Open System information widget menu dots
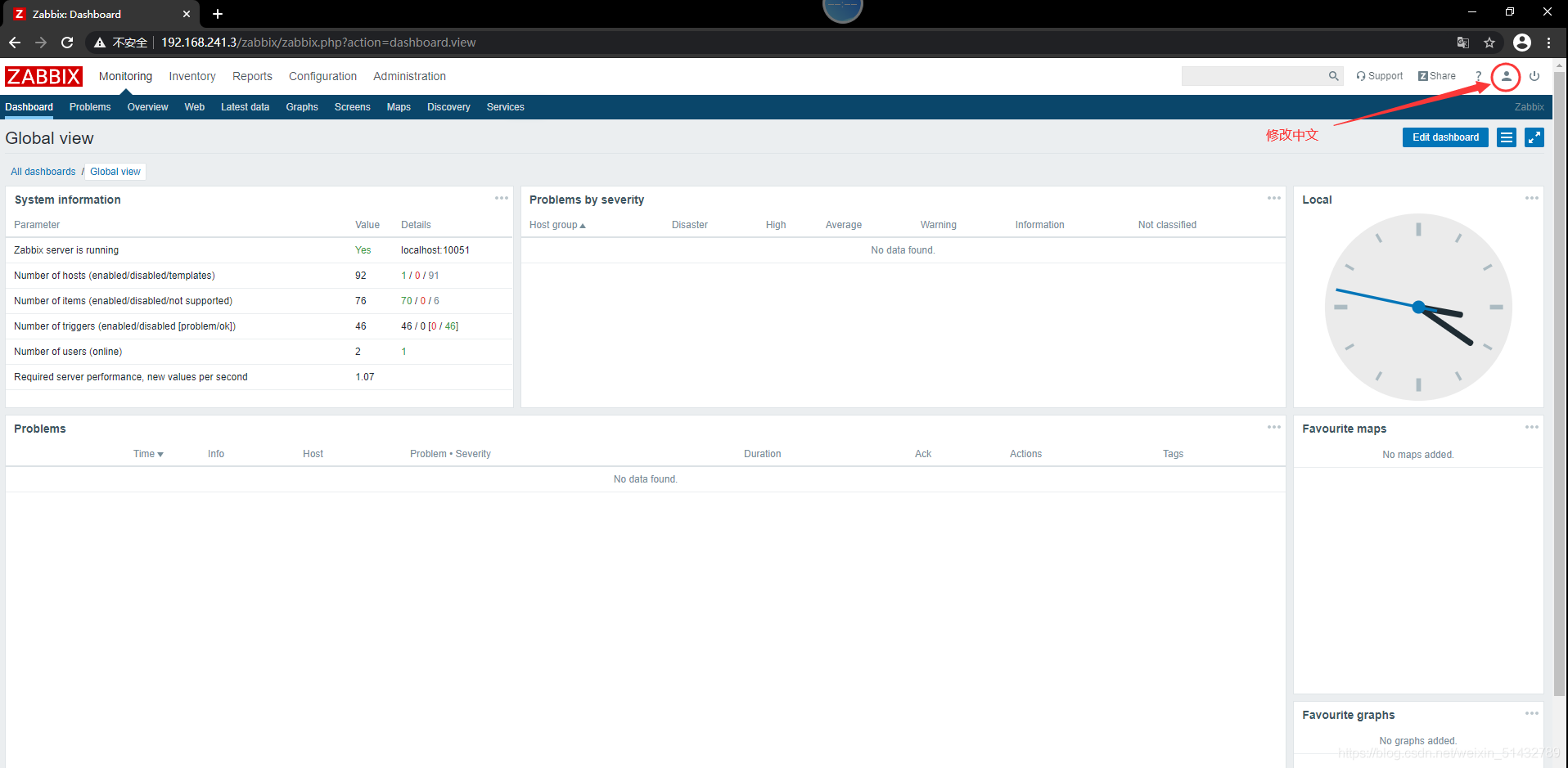 502,198
